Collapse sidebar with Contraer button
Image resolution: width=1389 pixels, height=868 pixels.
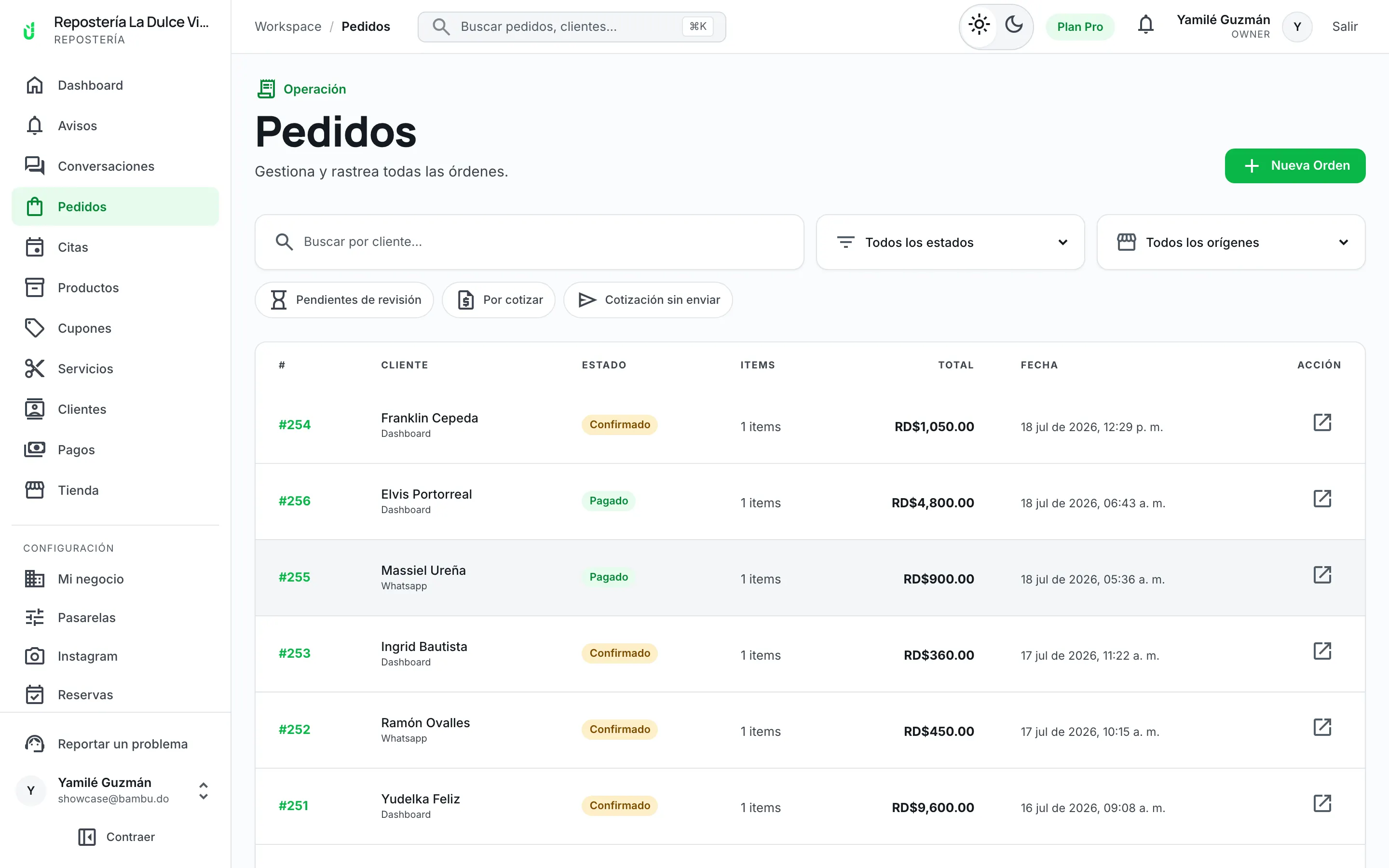(116, 837)
